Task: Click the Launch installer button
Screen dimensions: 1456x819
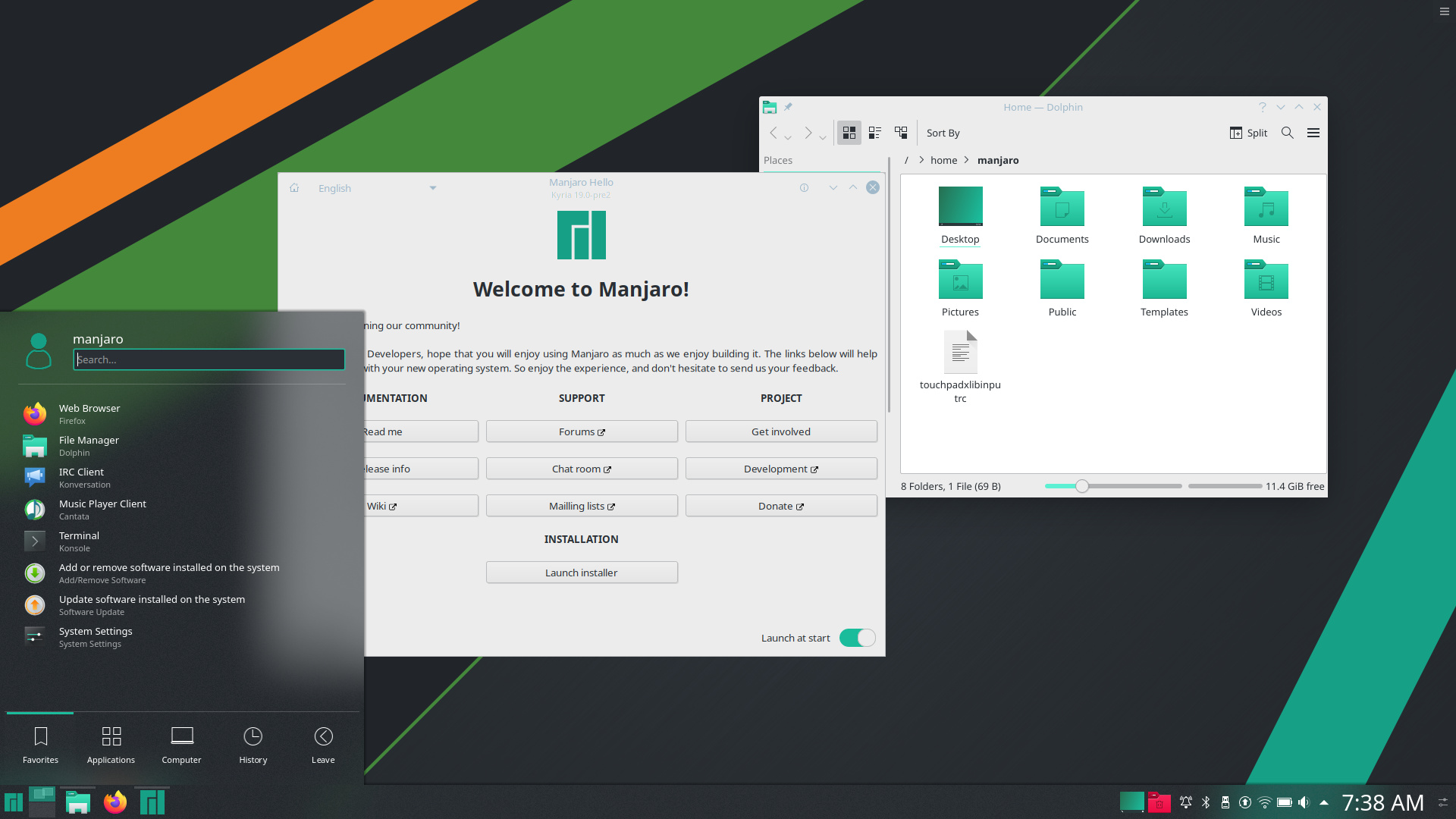Action: pos(581,571)
